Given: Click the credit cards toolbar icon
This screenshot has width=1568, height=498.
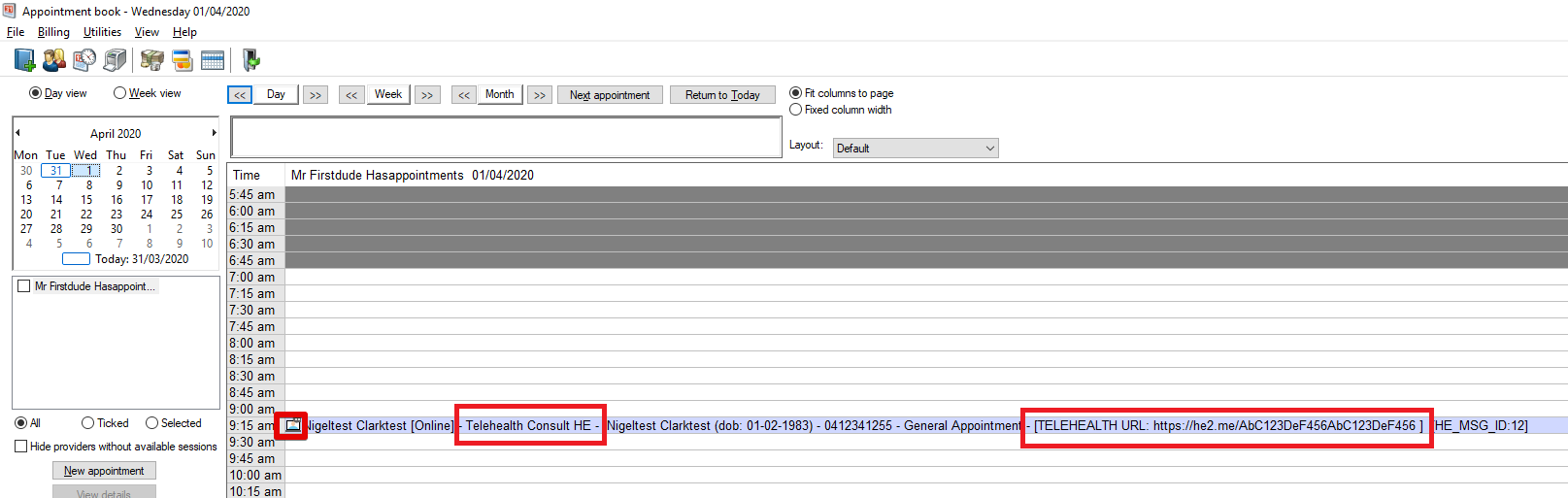Looking at the screenshot, I should tap(182, 60).
